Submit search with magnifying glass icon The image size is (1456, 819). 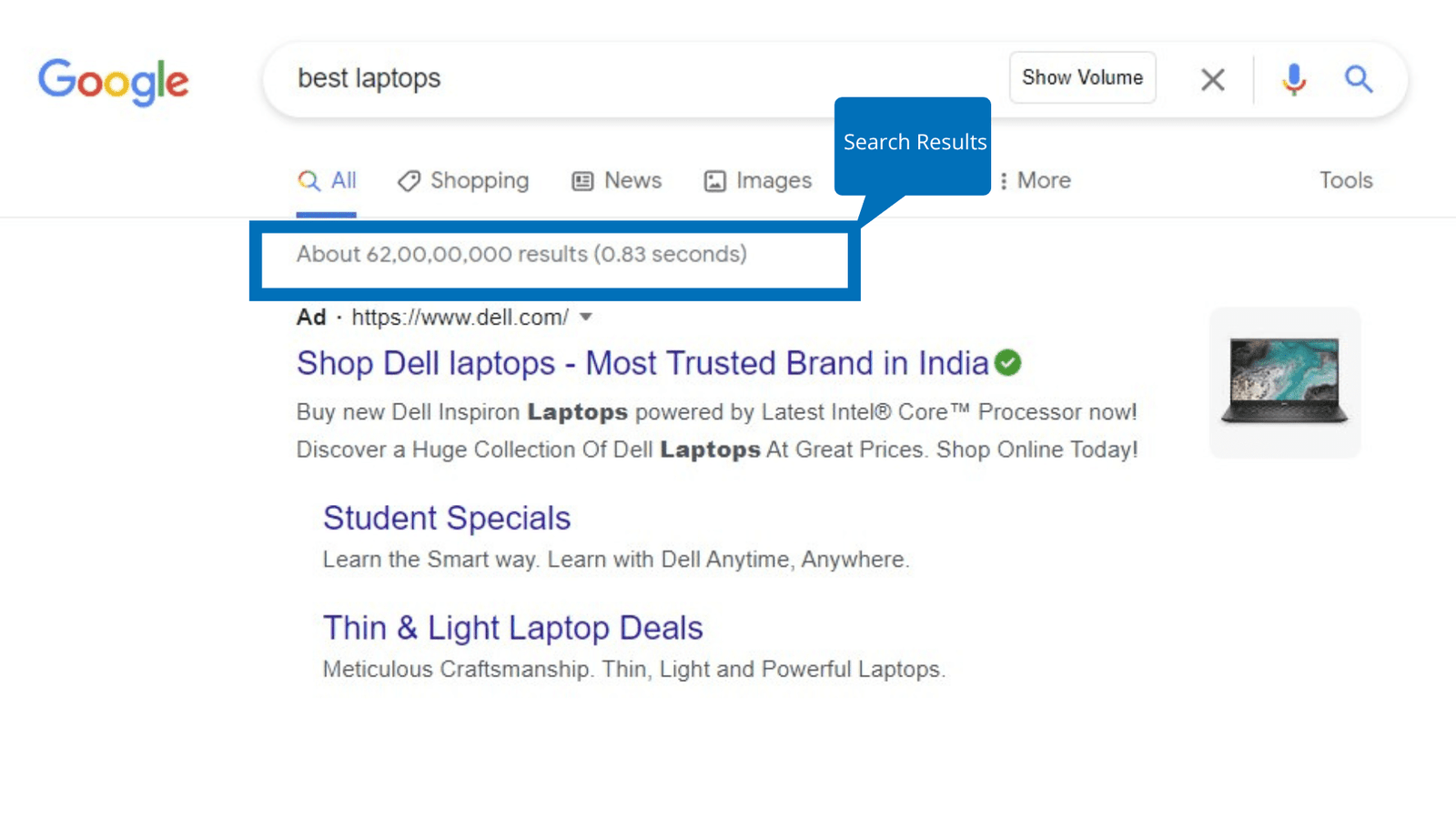(1359, 79)
